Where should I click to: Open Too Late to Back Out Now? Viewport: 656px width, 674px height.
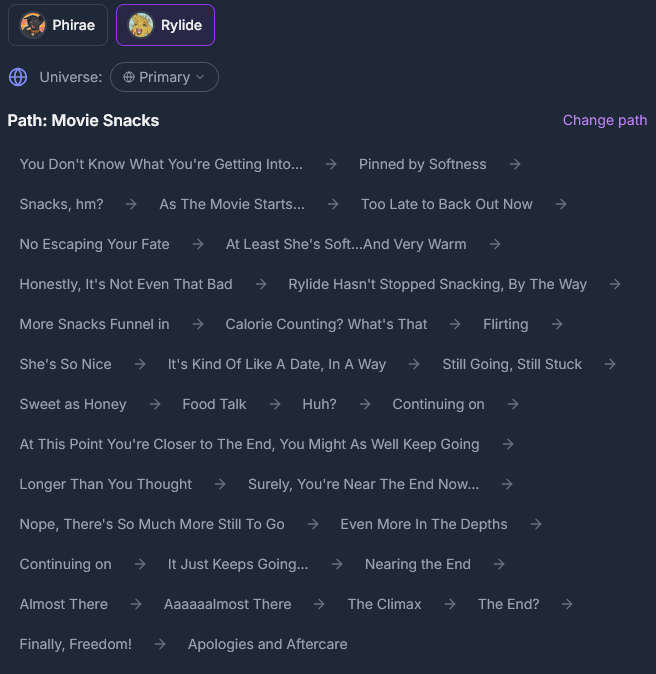446,204
